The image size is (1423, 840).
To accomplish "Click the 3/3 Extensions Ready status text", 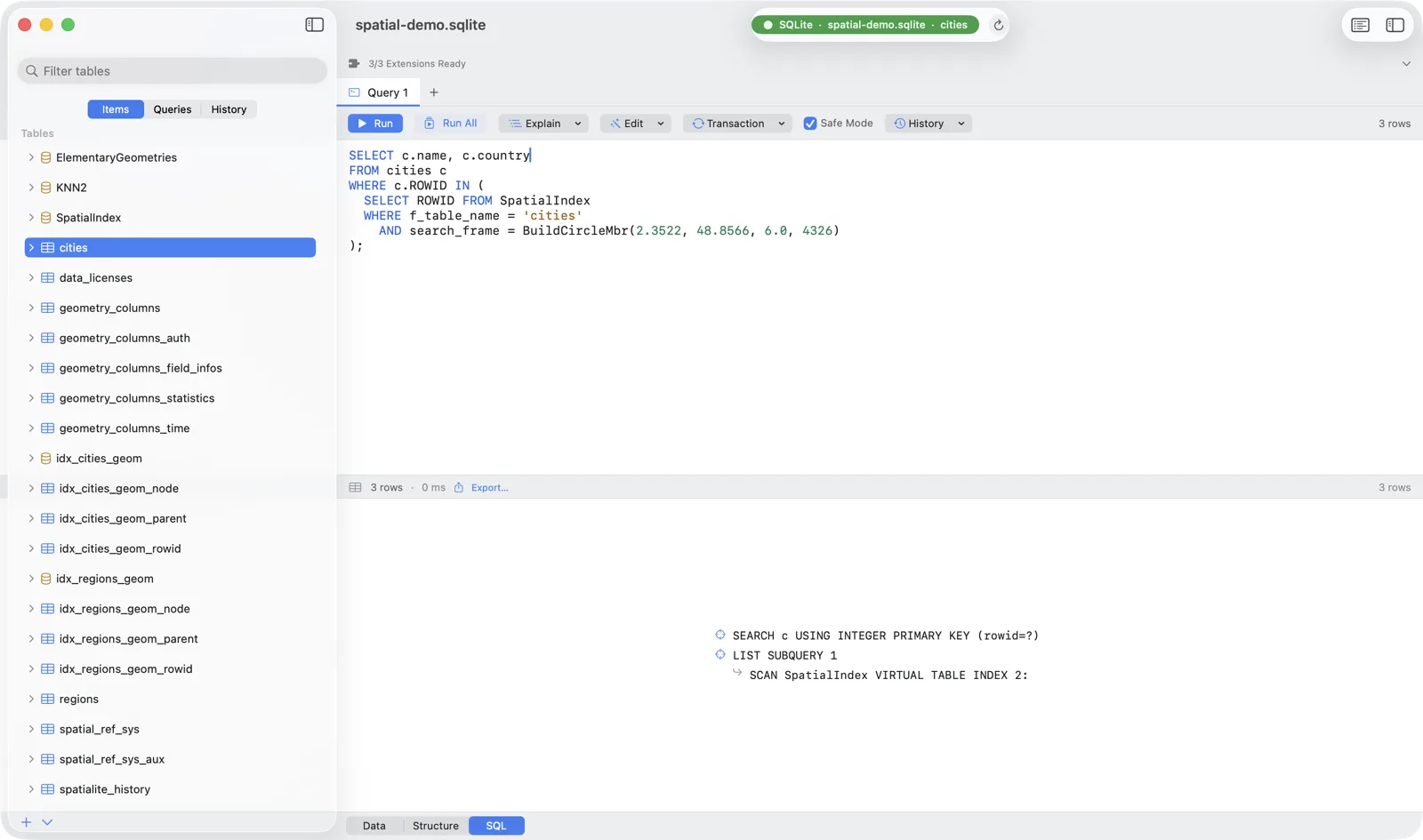I will pyautogui.click(x=417, y=64).
